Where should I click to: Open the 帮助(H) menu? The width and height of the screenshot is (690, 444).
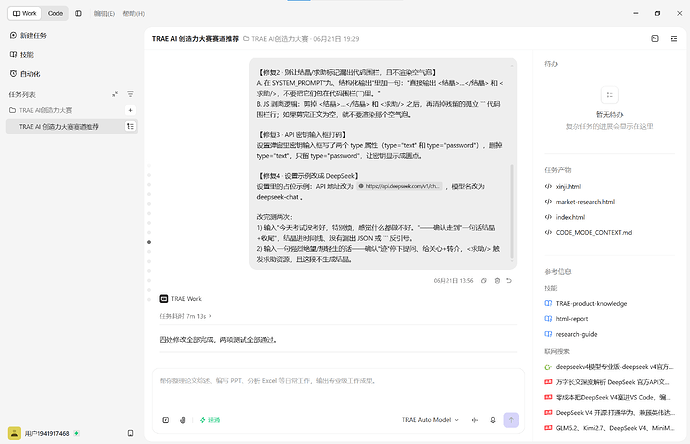point(133,14)
